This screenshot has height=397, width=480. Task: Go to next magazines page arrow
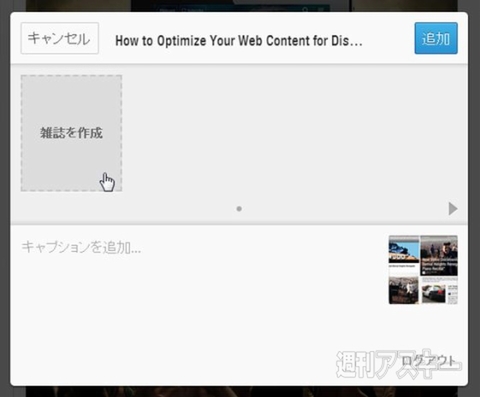click(453, 209)
